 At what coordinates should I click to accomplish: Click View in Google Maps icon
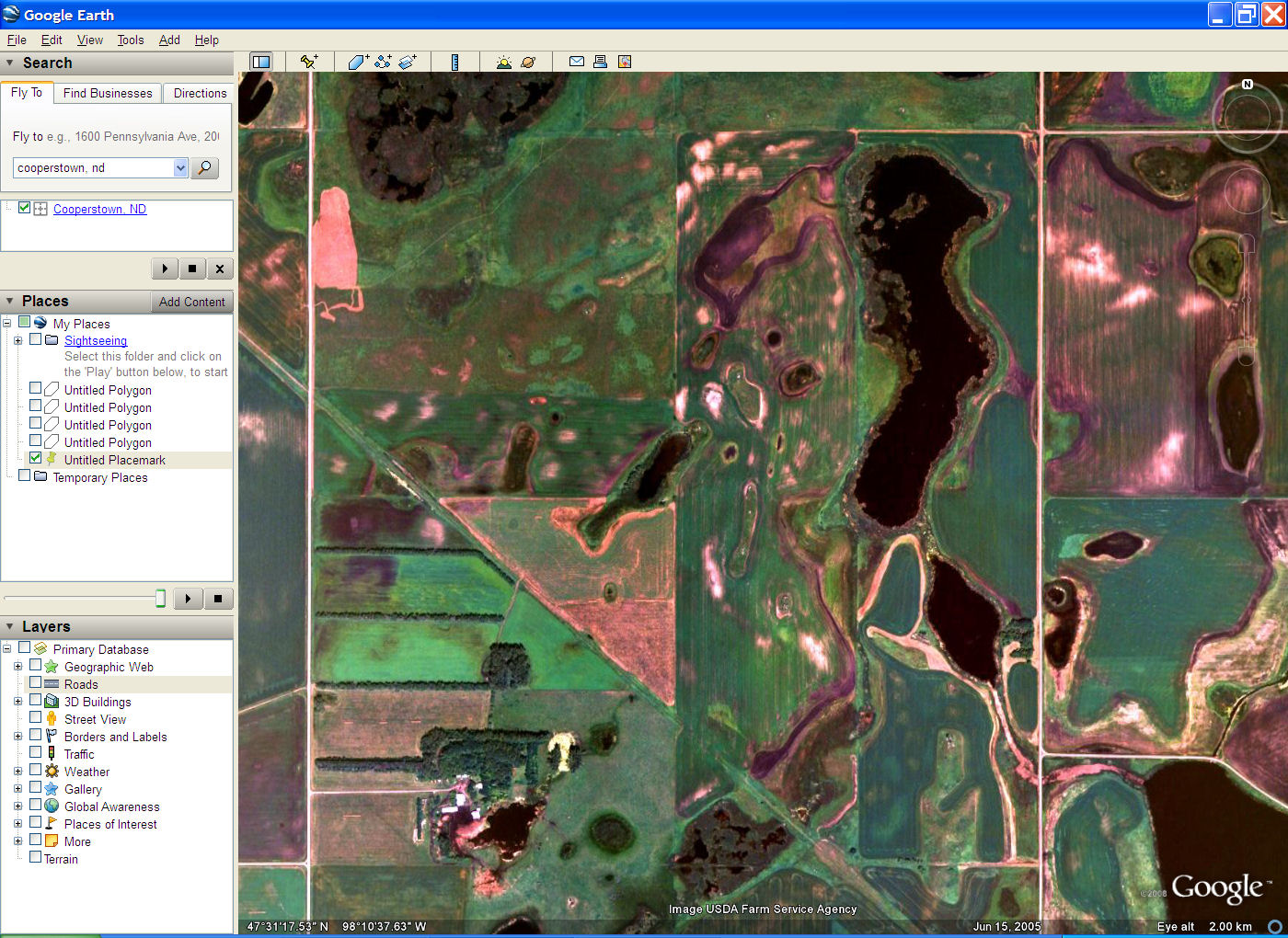[x=625, y=62]
